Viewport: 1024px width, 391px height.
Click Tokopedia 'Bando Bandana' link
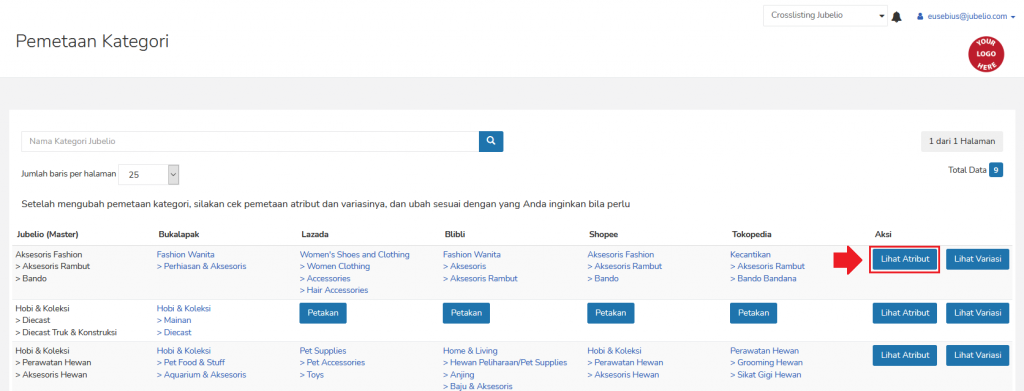coord(763,278)
